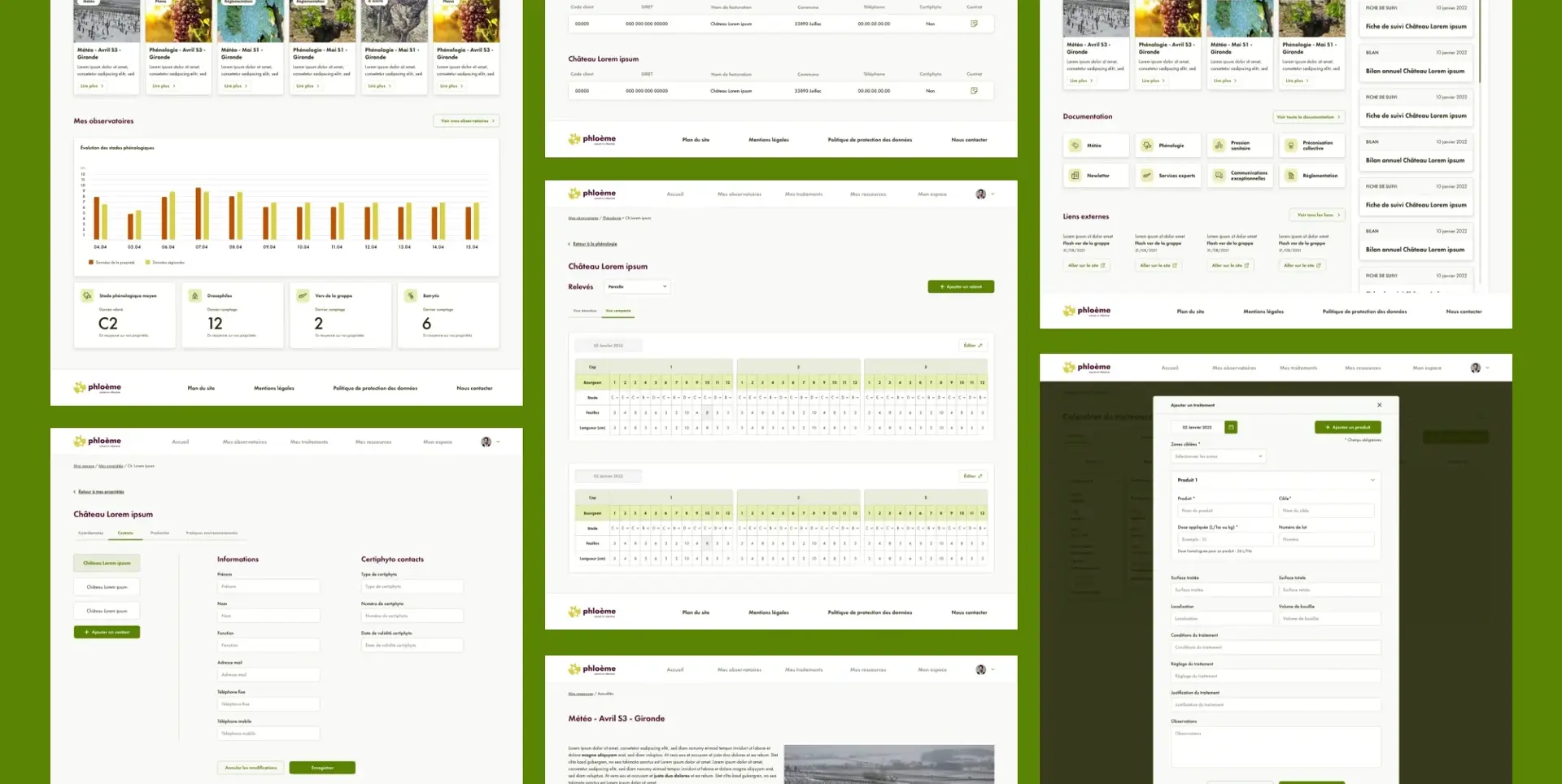This screenshot has width=1562, height=784.
Task: Click the Données de la propriété legend swatch
Action: pyautogui.click(x=90, y=262)
